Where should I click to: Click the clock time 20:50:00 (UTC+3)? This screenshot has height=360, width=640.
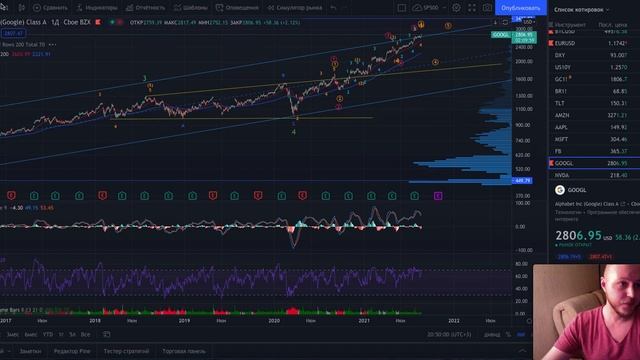(449, 334)
